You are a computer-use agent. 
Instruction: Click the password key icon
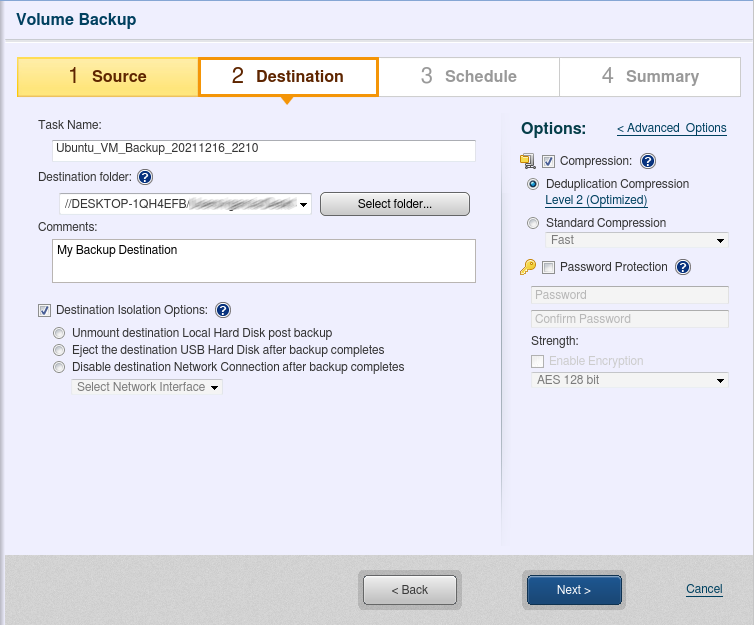[528, 267]
